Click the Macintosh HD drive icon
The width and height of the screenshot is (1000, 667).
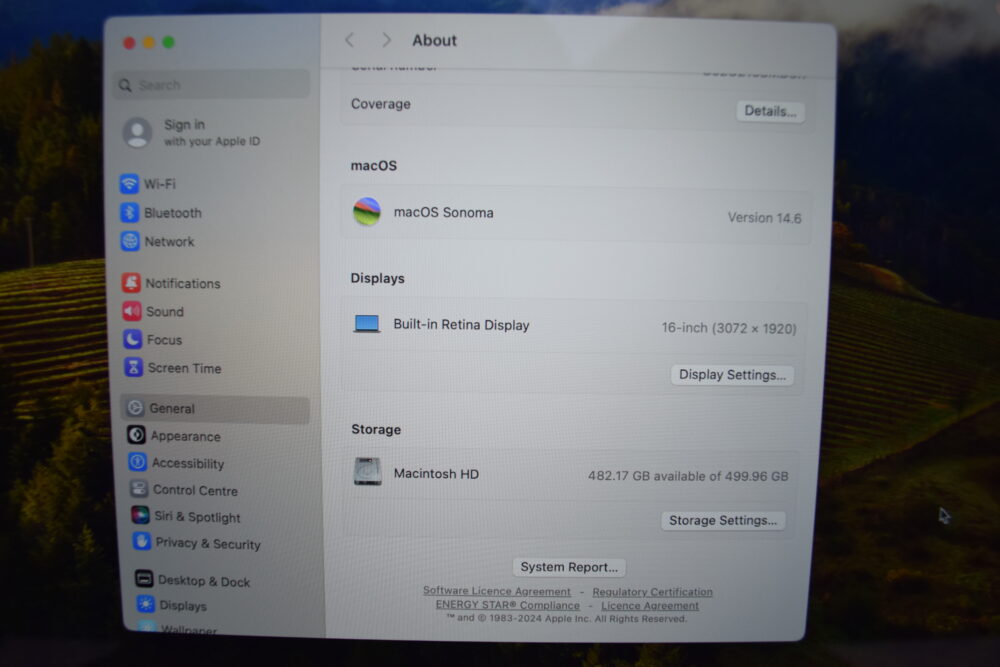point(367,473)
